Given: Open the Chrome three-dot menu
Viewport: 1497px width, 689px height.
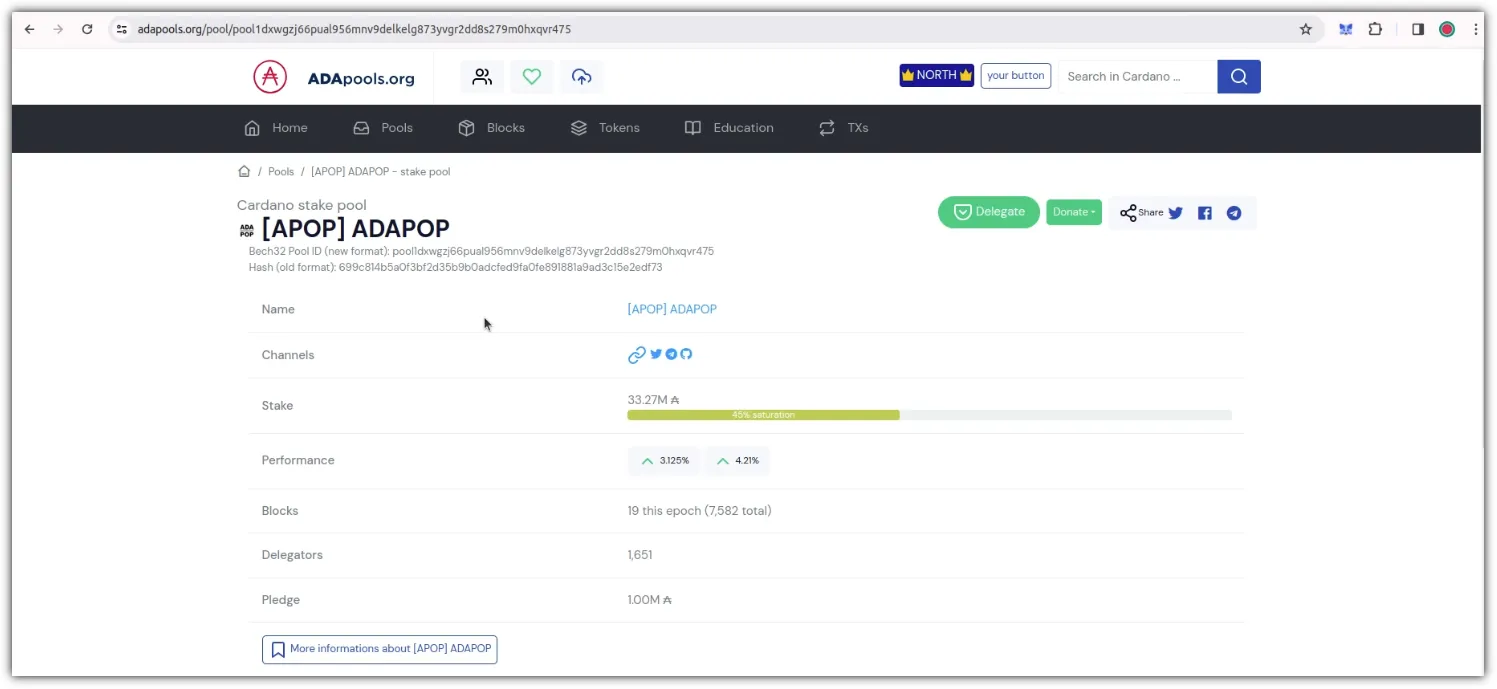Looking at the screenshot, I should pos(1476,29).
